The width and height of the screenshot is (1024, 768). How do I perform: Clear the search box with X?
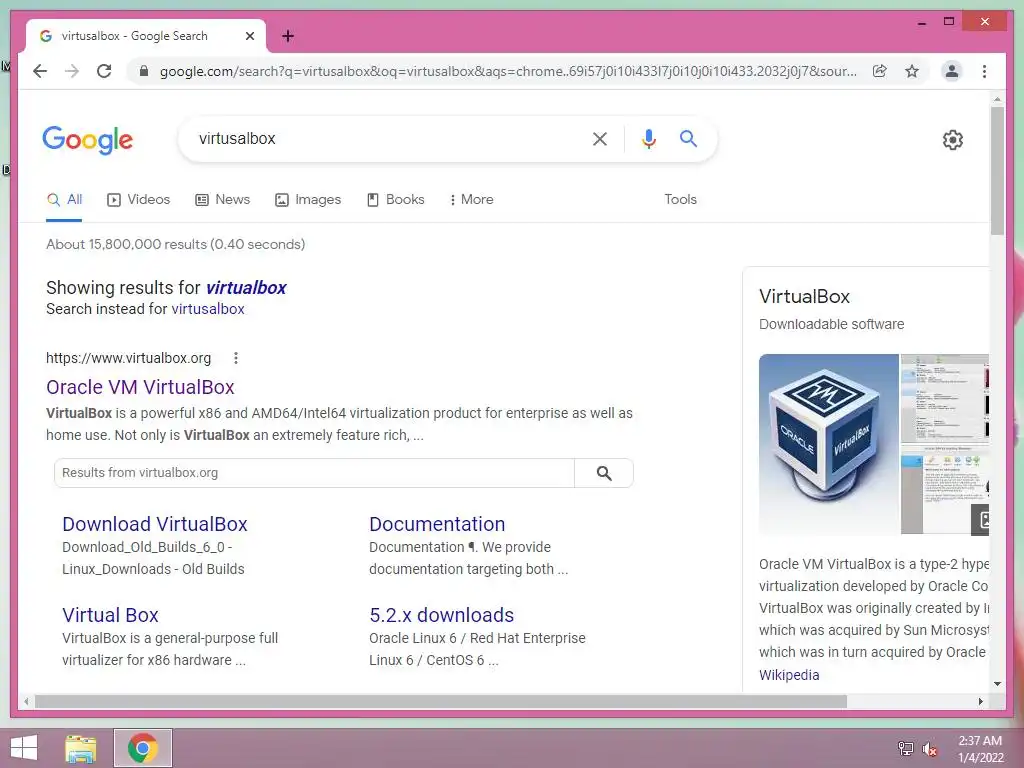[600, 139]
